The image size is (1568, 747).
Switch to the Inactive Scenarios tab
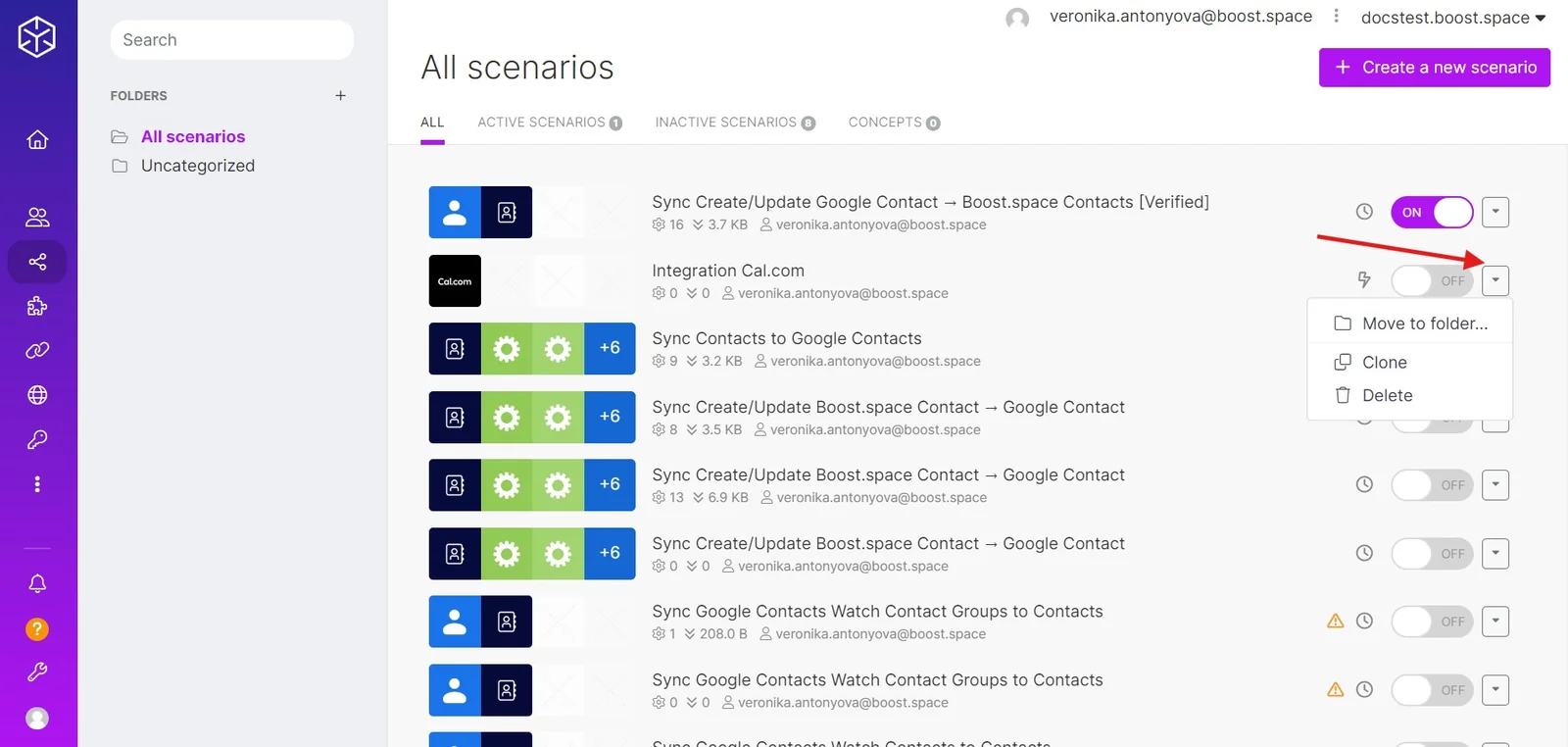735,123
